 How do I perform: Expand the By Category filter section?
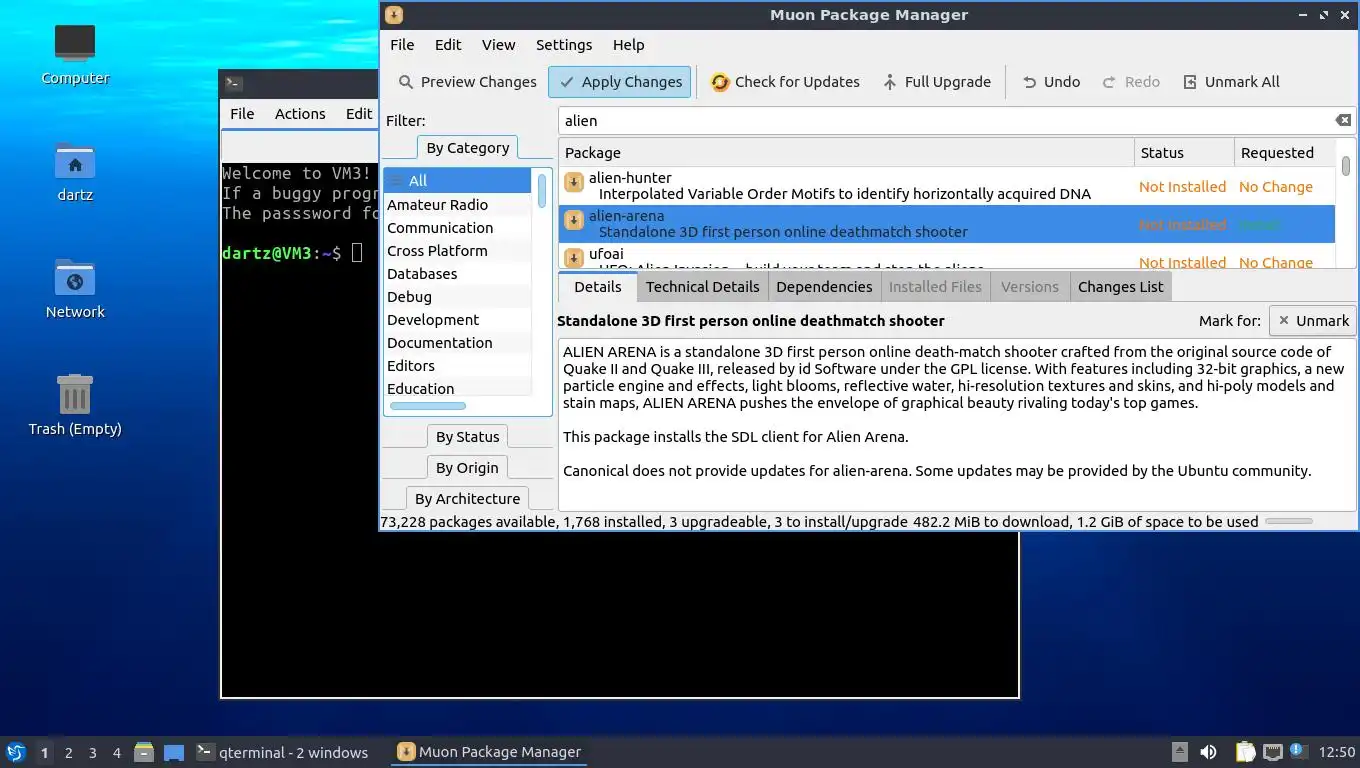[467, 148]
